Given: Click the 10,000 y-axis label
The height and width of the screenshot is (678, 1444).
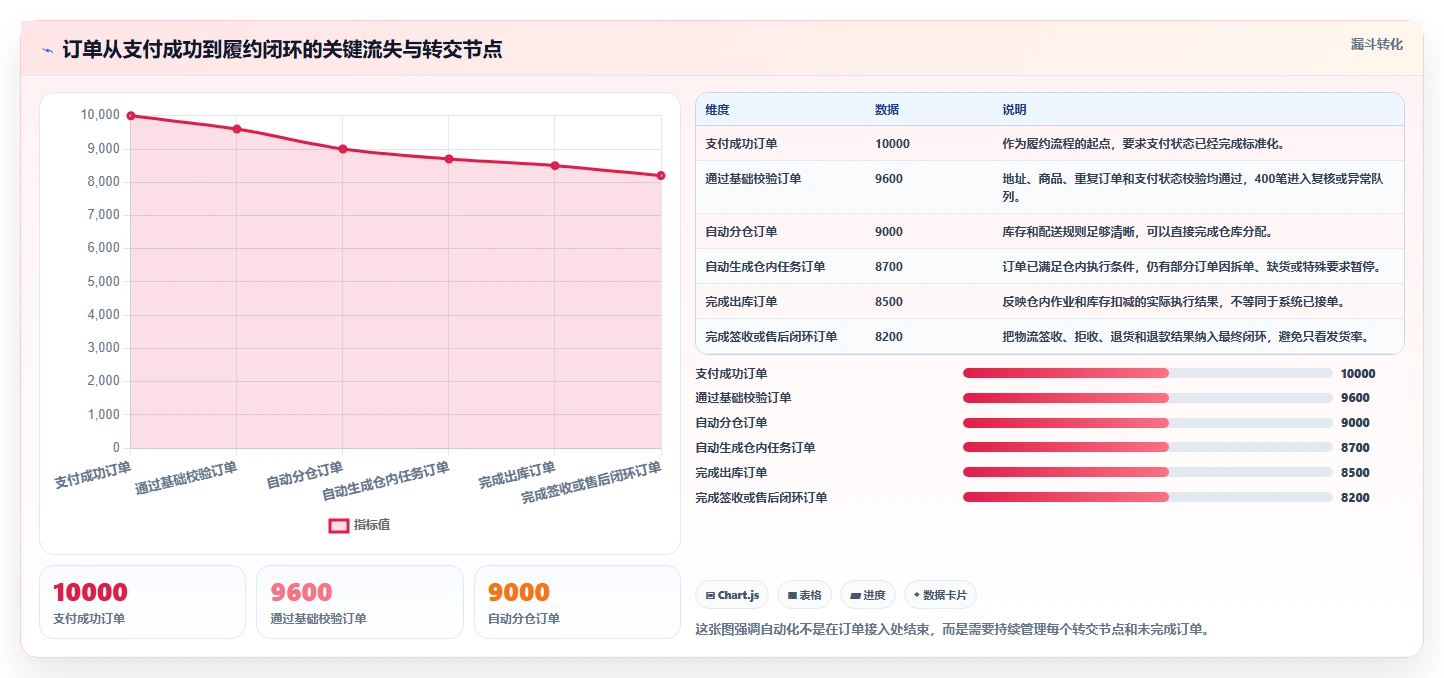Looking at the screenshot, I should 100,116.
